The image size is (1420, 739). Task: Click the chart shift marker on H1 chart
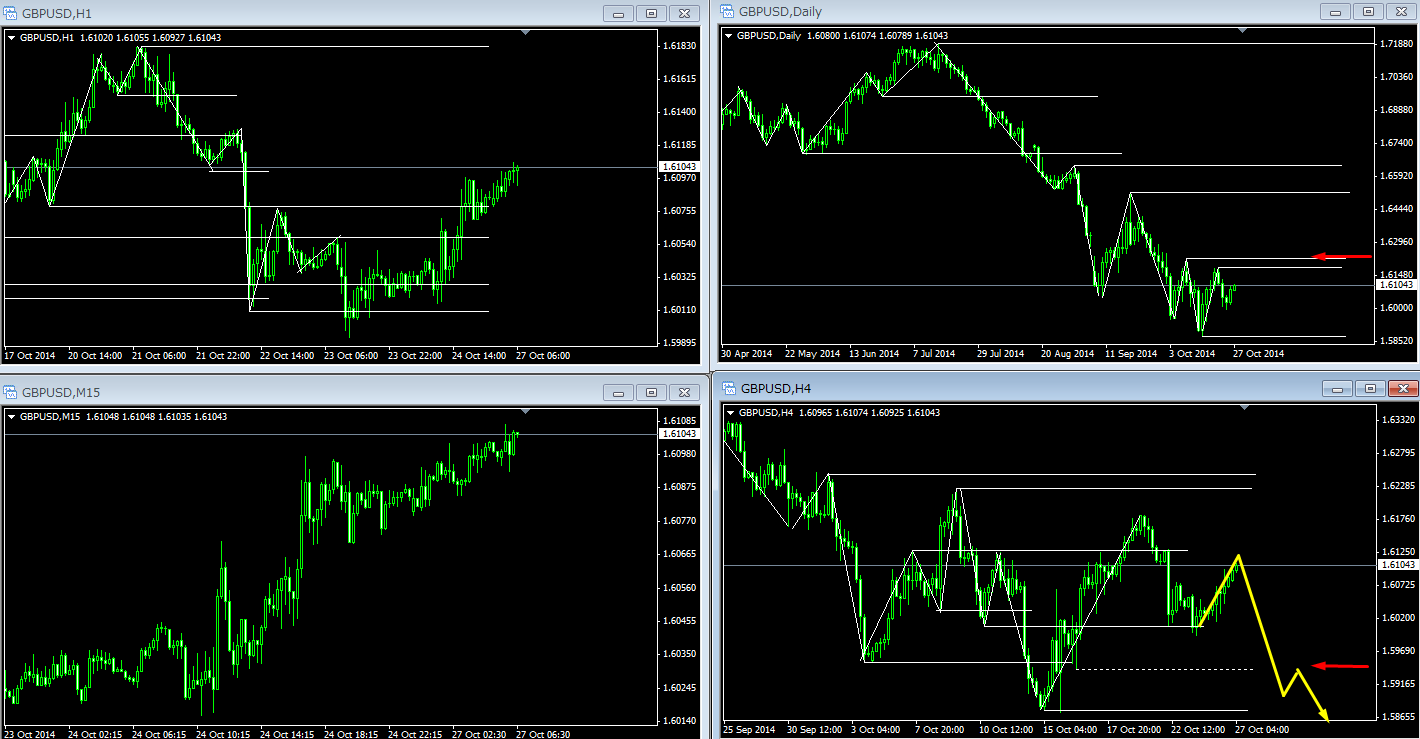[526, 32]
